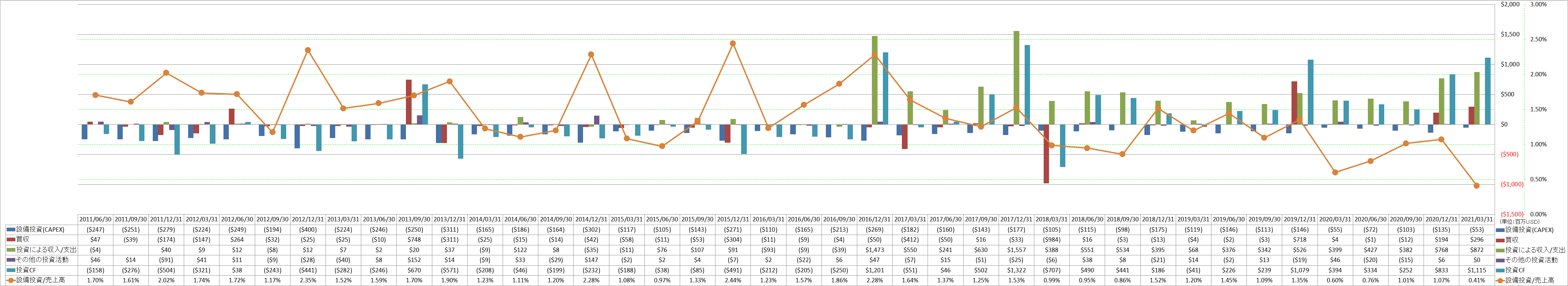Image resolution: width=1568 pixels, height=286 pixels.
Task: Click 買収 cell $264 under 2012/06/30
Action: pos(237,240)
